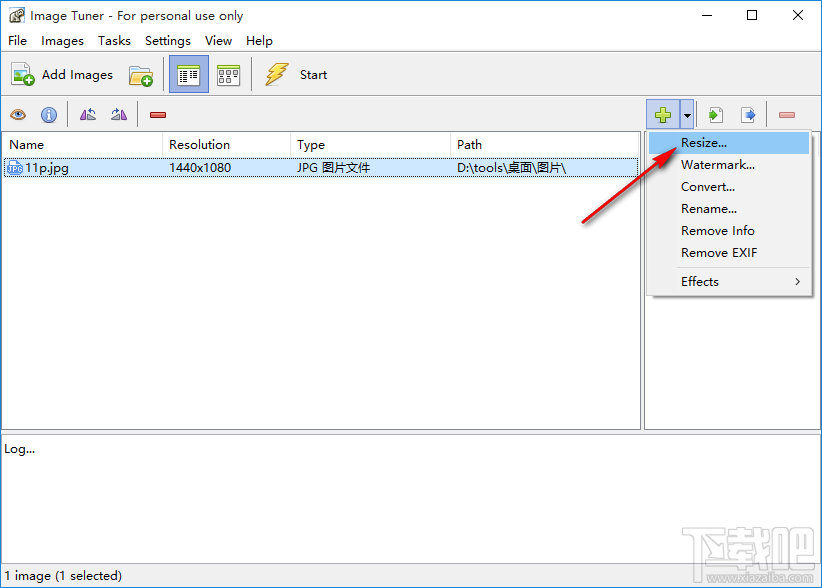
Task: Open the Images menu
Action: (62, 41)
